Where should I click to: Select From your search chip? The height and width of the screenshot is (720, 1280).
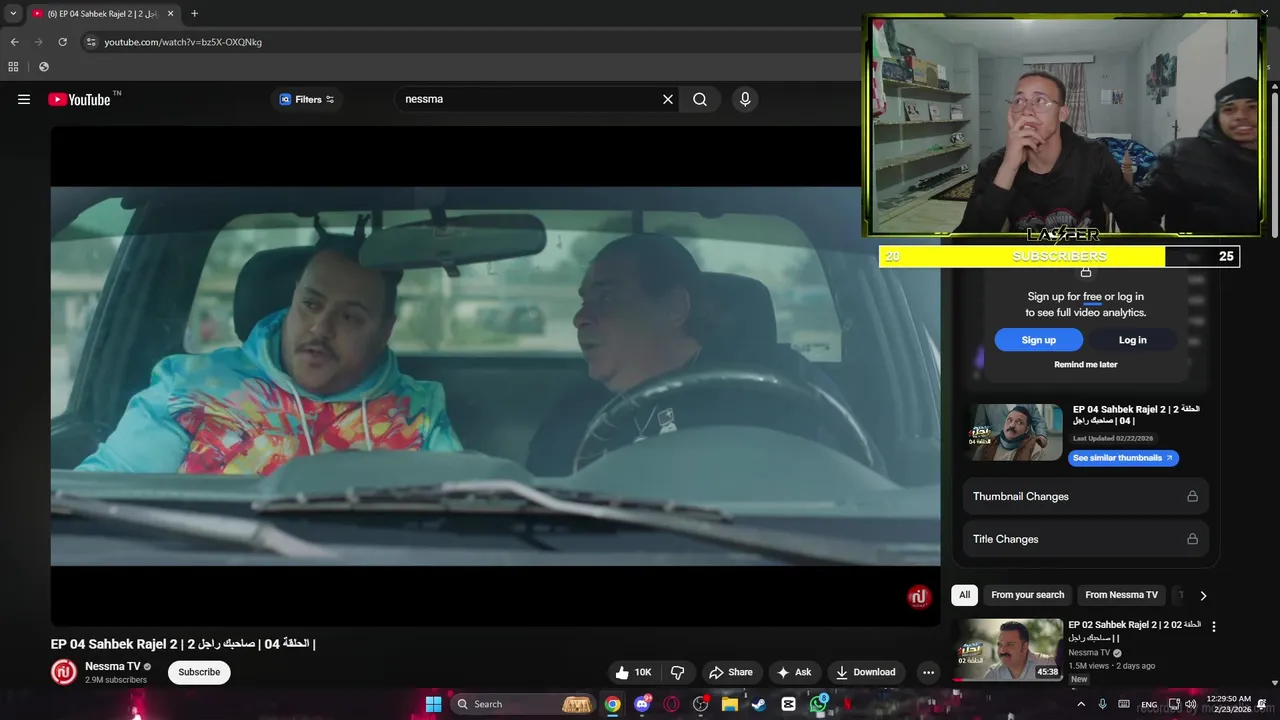1027,595
